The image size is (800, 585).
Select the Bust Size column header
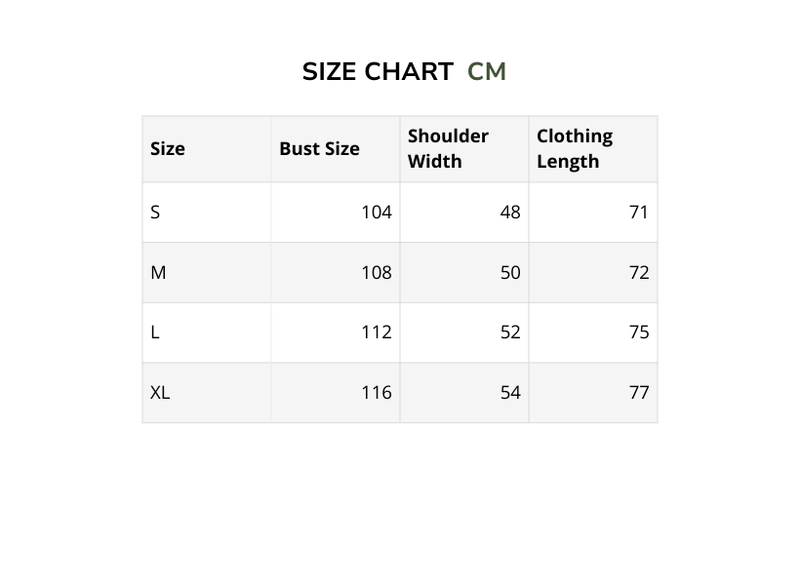click(319, 149)
